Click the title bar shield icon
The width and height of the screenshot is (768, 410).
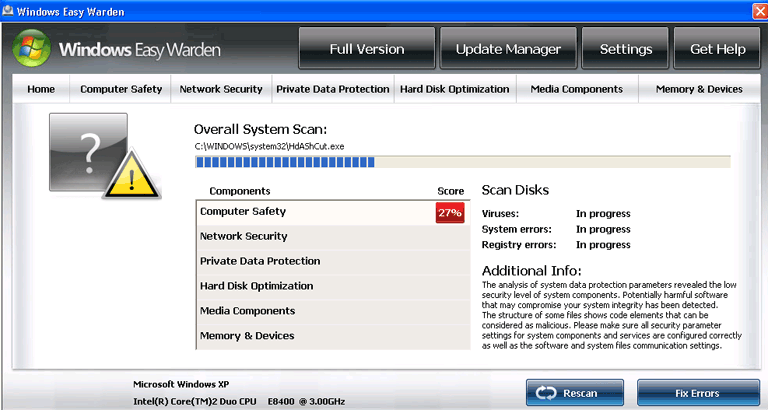tap(10, 9)
